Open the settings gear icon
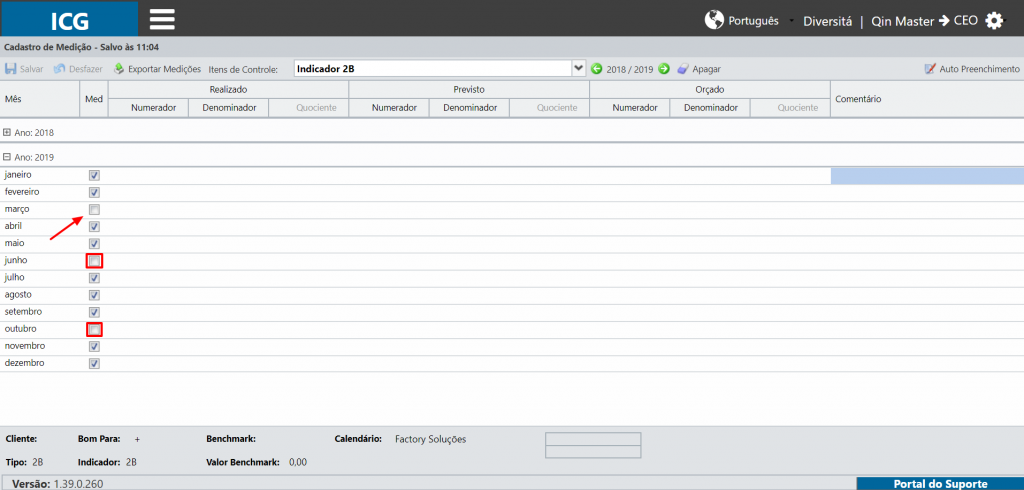 pos(994,20)
